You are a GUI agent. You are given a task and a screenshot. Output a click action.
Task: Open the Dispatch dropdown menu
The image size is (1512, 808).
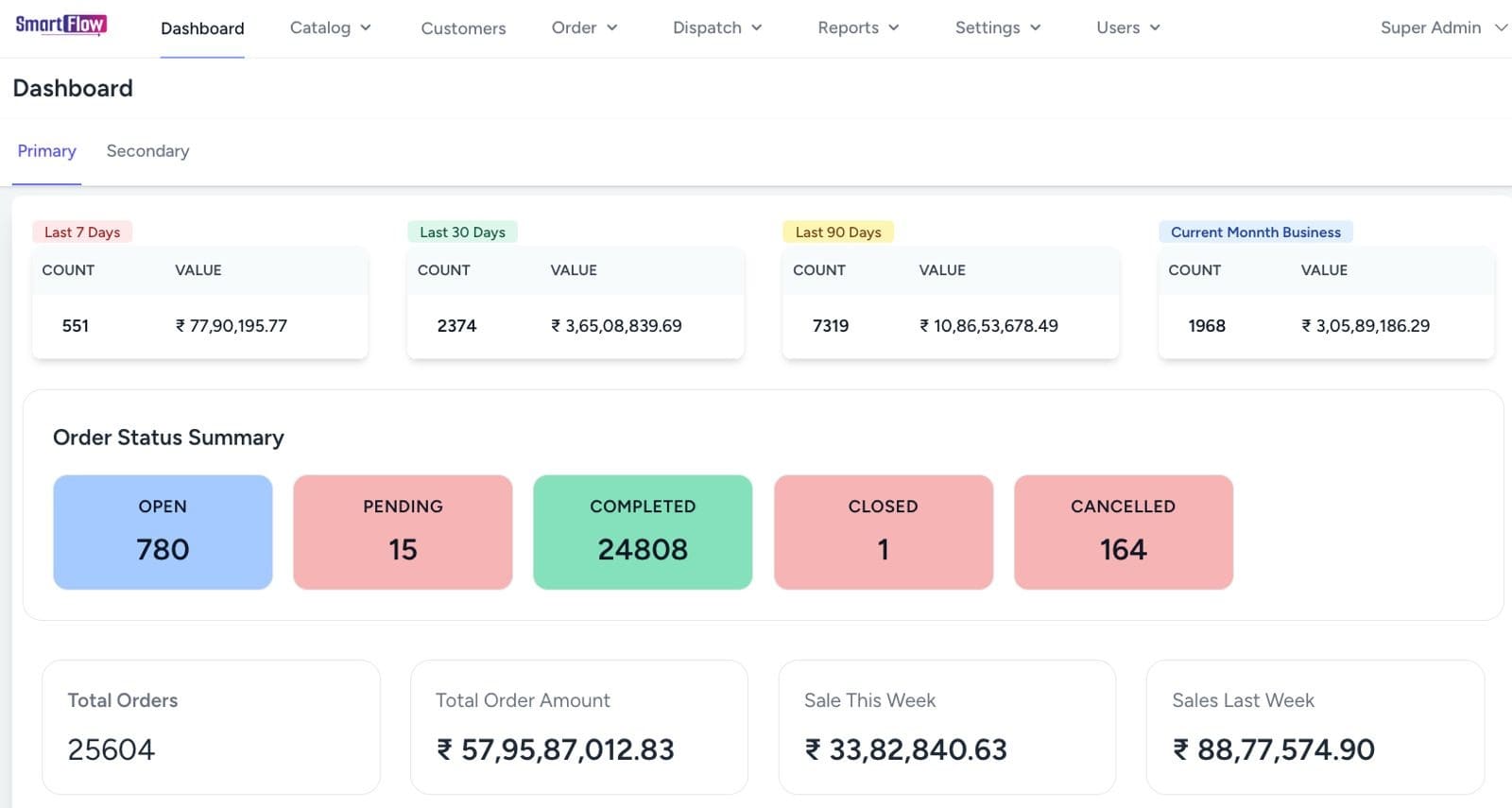point(716,28)
